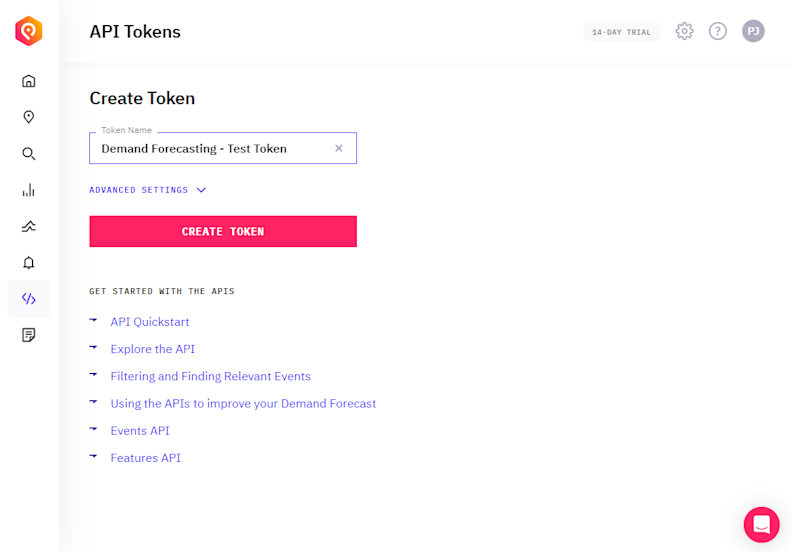Select the API code brackets icon
This screenshot has width=792, height=552.
coord(29,299)
